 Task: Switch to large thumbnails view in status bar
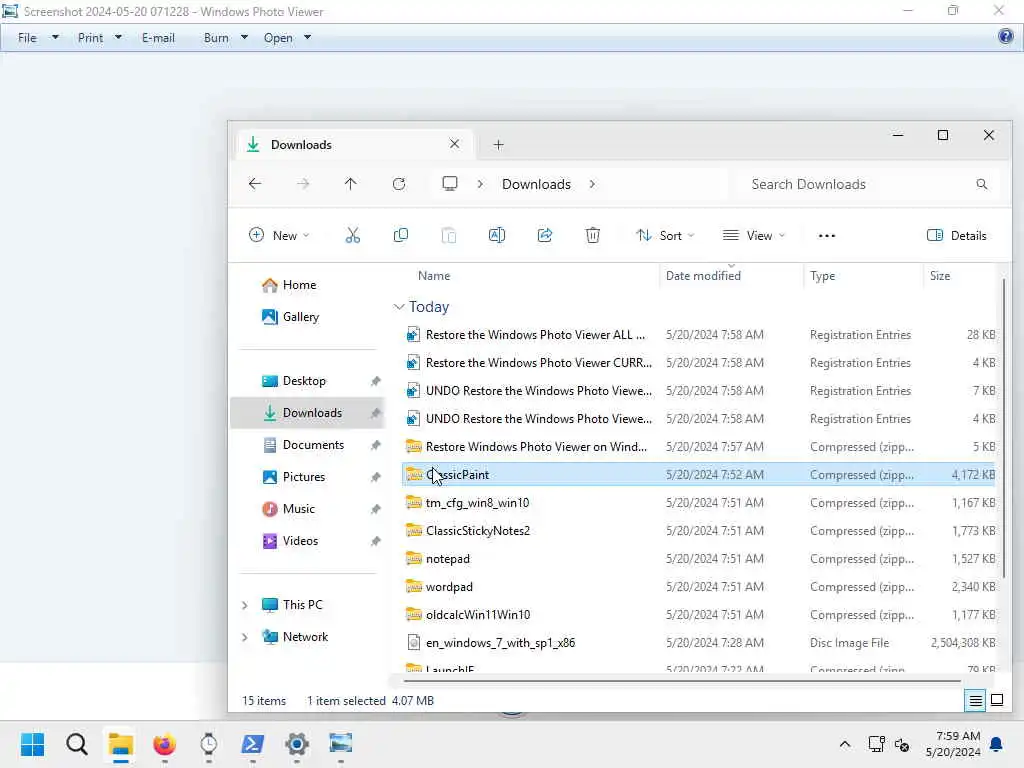pyautogui.click(x=997, y=701)
